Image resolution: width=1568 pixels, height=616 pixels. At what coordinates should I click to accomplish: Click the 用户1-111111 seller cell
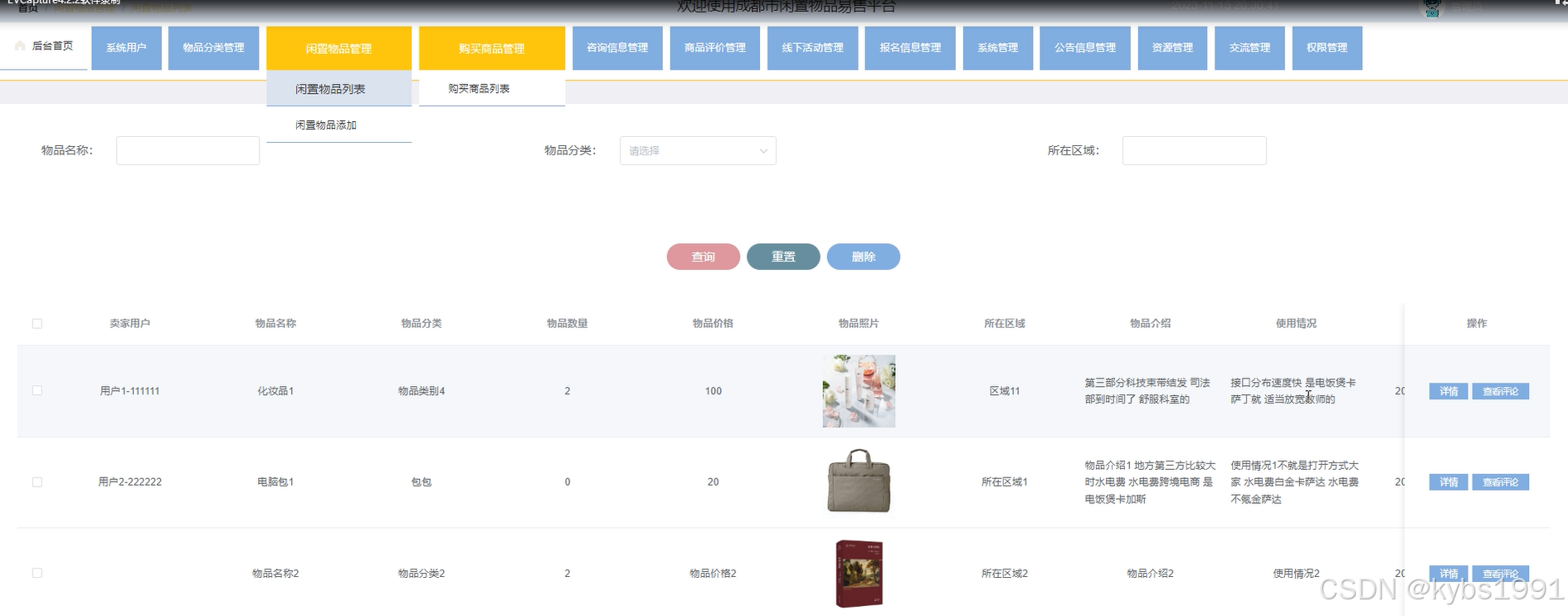[x=130, y=391]
